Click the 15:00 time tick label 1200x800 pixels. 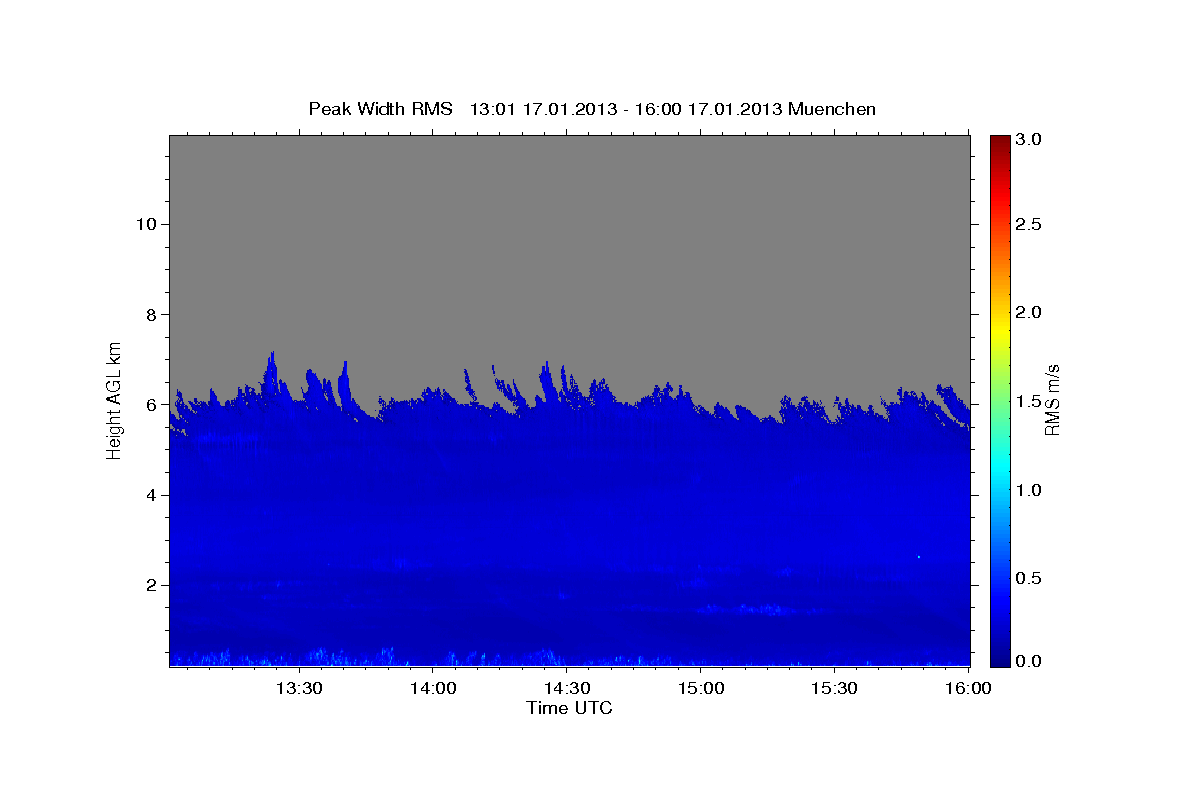700,688
